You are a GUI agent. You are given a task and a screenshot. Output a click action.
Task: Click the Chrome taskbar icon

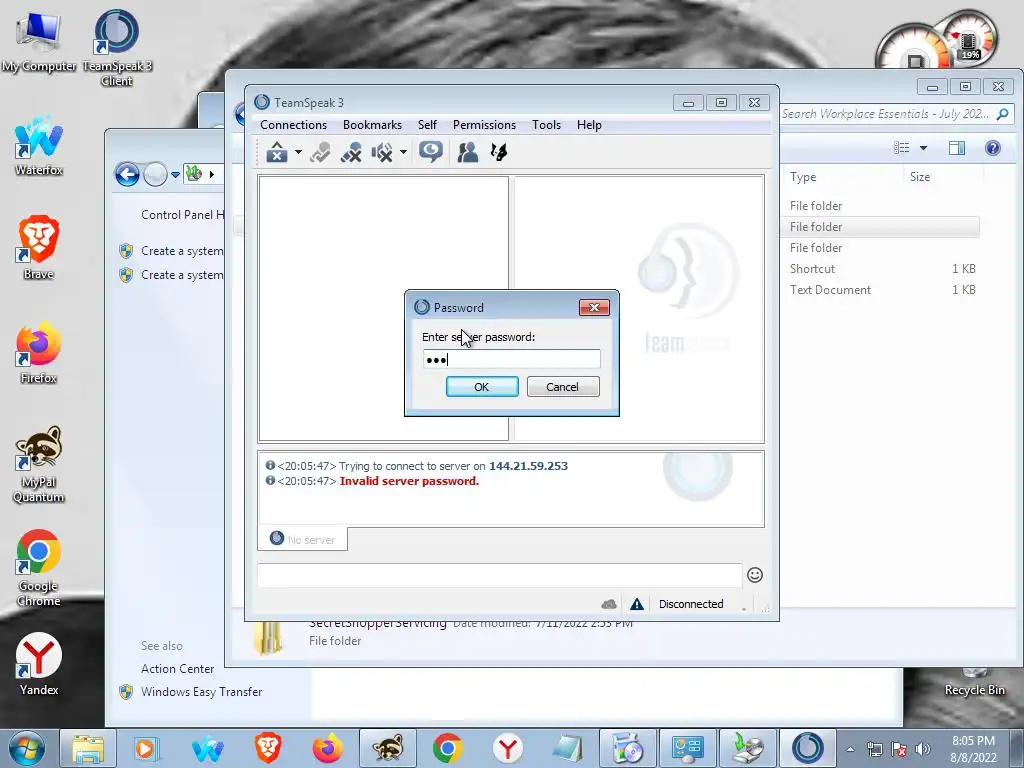(x=447, y=748)
